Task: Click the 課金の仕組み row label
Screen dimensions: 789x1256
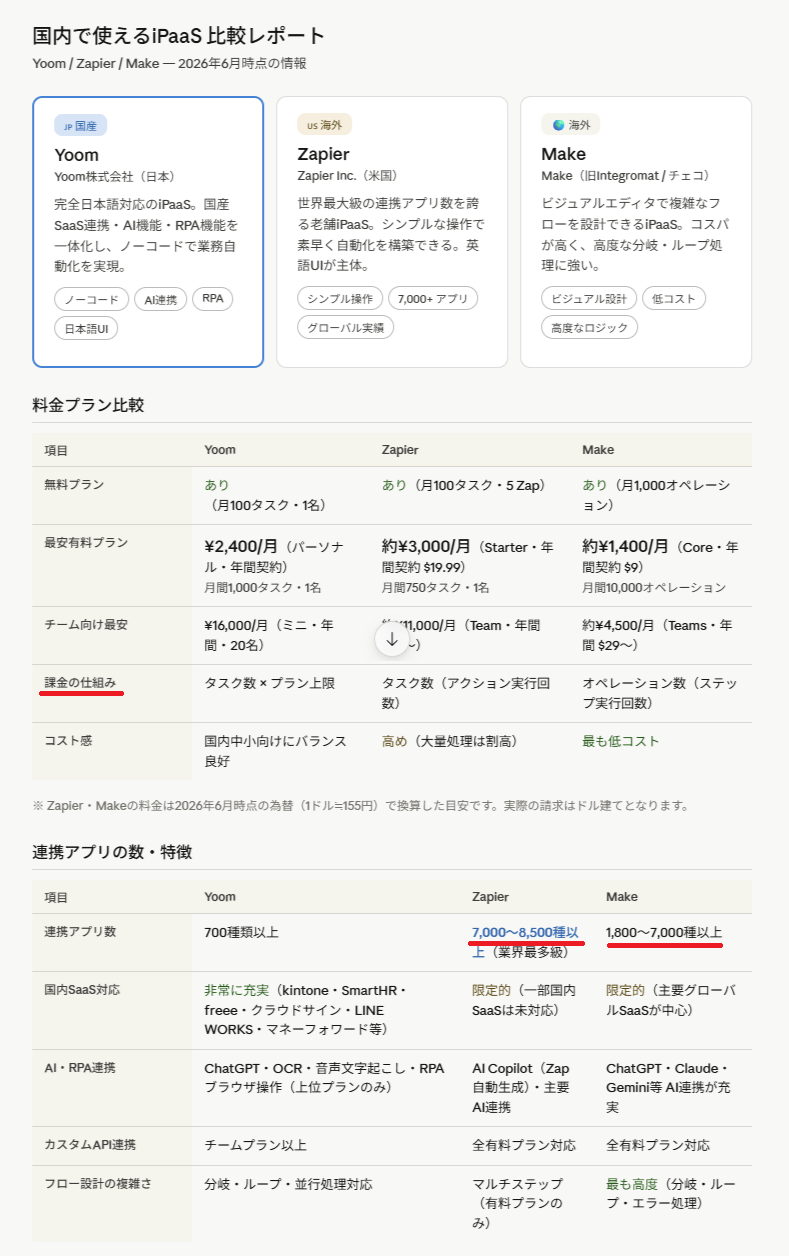Action: 80,683
